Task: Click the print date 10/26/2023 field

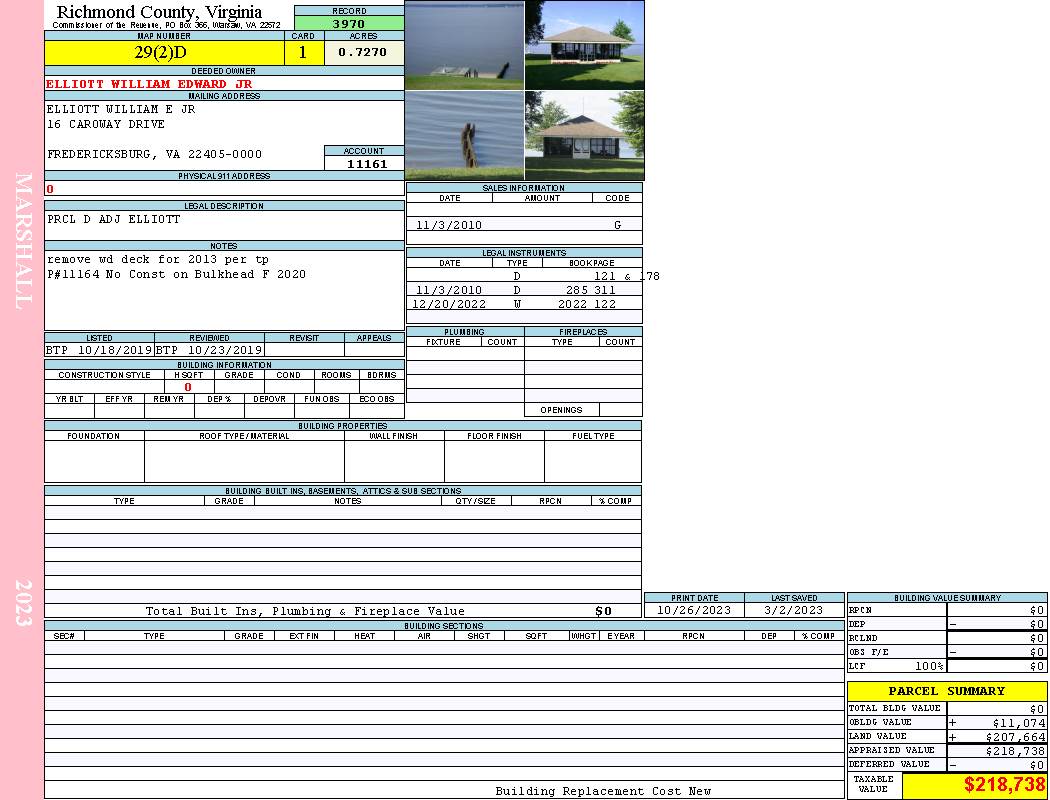Action: click(x=693, y=610)
